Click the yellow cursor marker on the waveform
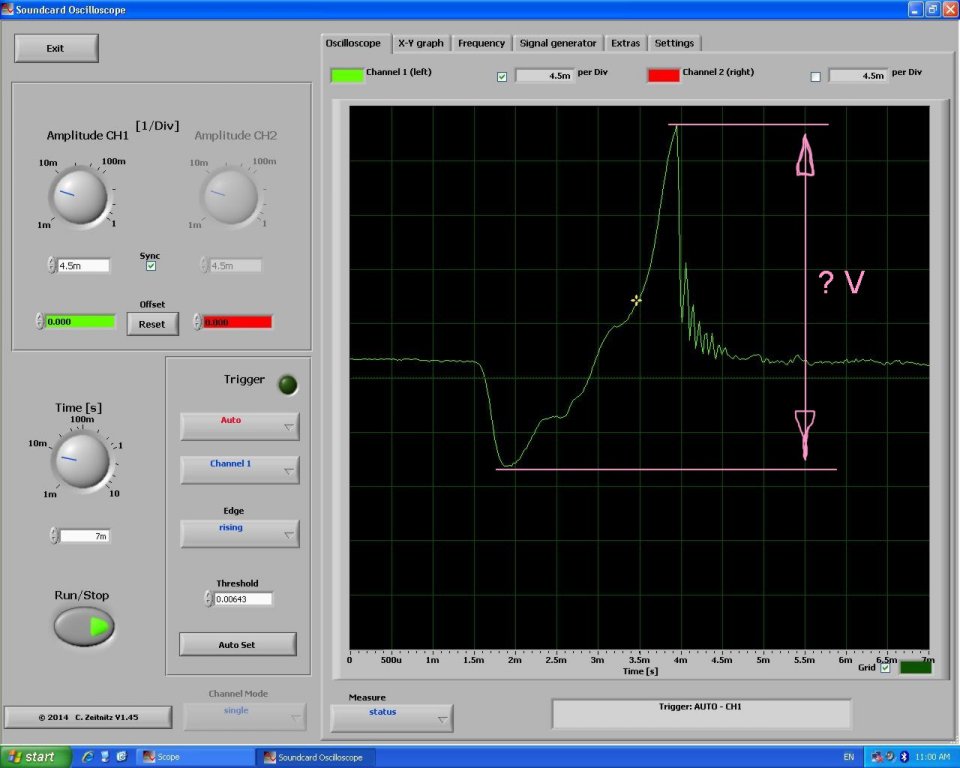The image size is (960, 768). (x=636, y=300)
